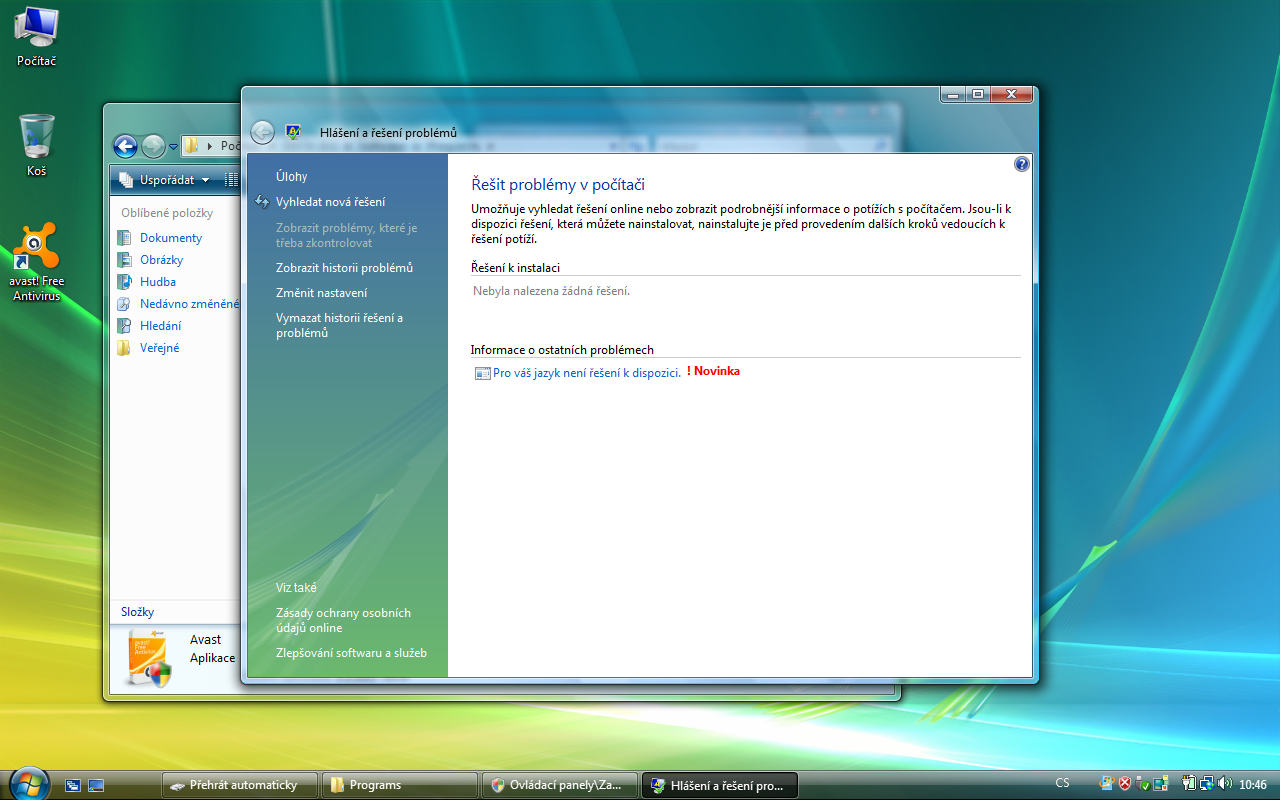
Task: Open Hudba in favorite links
Action: [158, 282]
